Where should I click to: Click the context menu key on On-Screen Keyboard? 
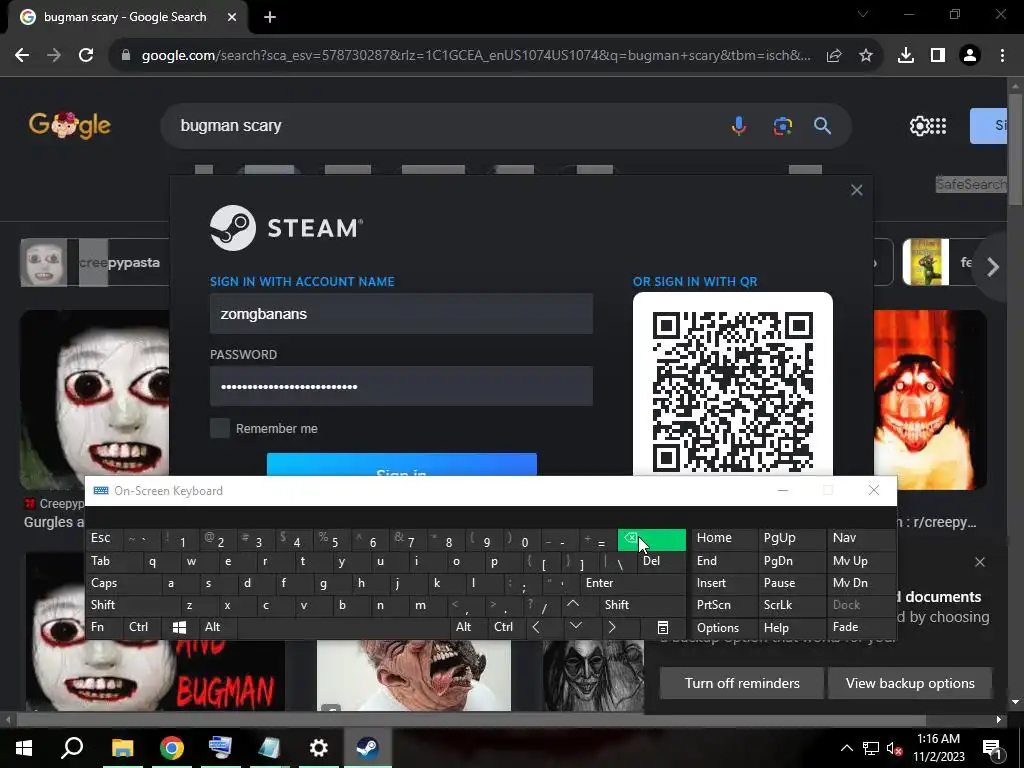point(662,628)
